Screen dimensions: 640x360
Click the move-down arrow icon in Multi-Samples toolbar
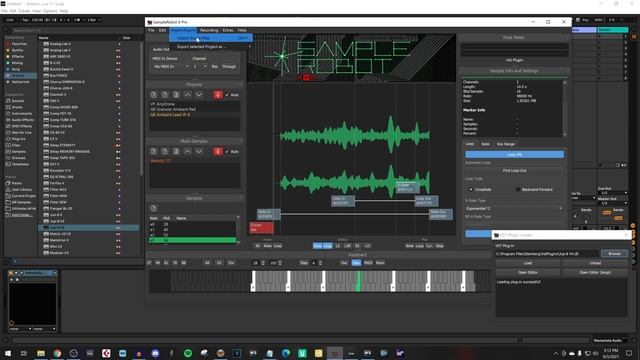click(199, 151)
